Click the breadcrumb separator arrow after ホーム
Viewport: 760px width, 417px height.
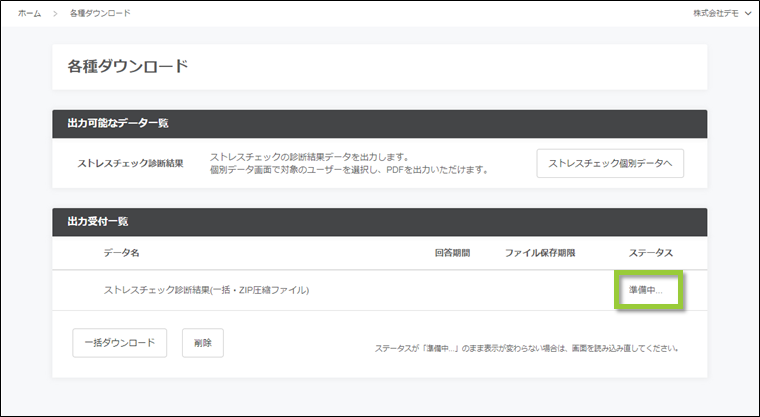pos(56,13)
